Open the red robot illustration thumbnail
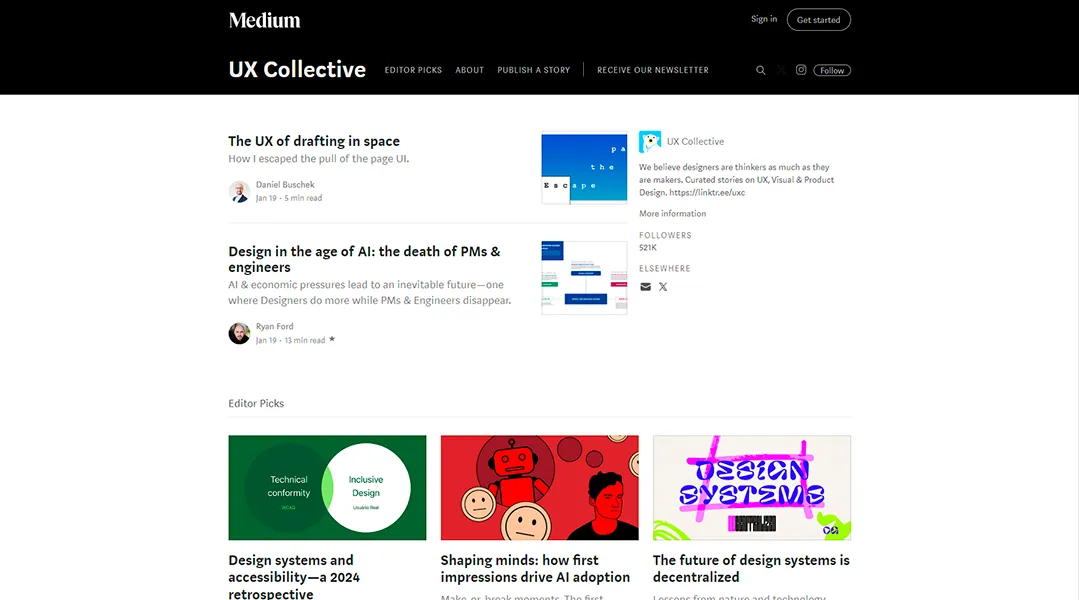 [x=540, y=488]
